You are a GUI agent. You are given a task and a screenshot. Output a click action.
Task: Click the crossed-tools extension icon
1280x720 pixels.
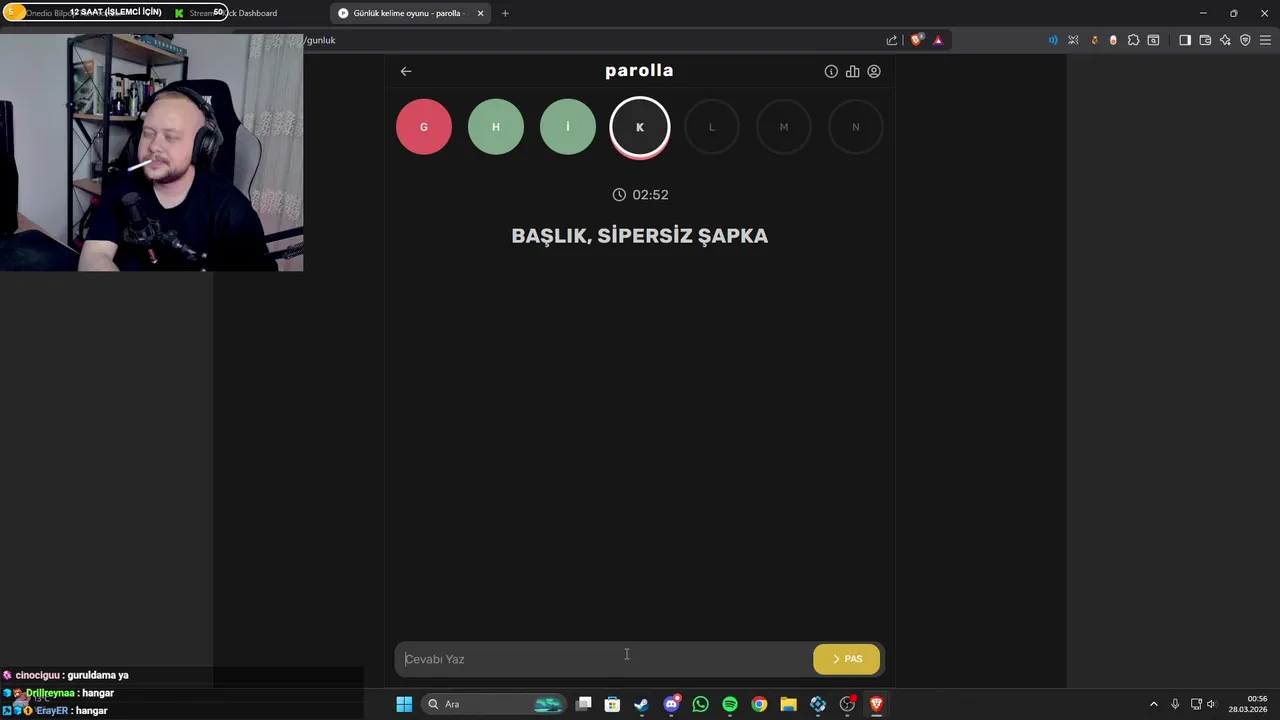[1073, 40]
